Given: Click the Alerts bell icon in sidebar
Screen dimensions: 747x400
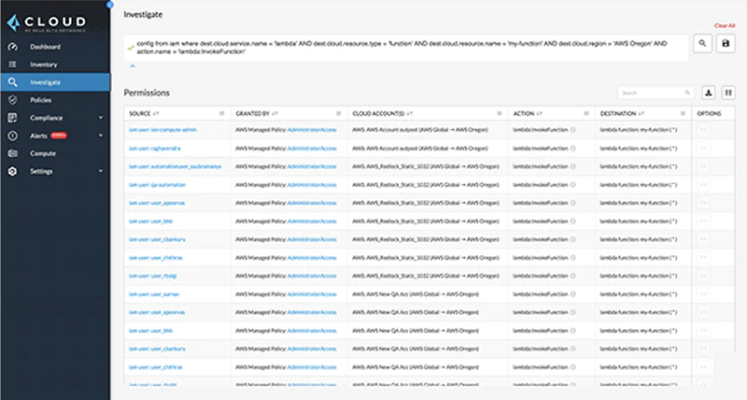Looking at the screenshot, I should pos(12,135).
